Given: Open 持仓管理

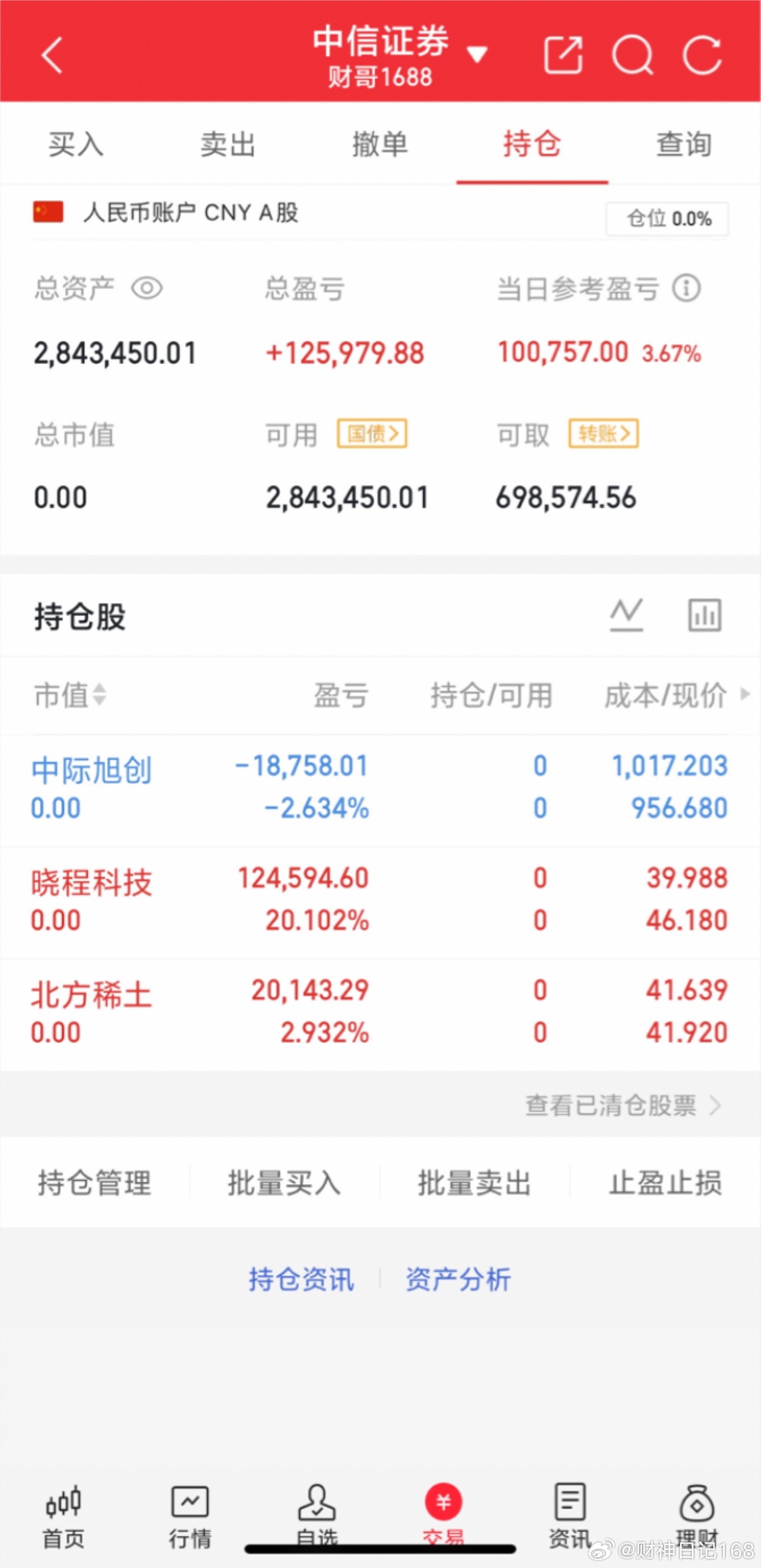Looking at the screenshot, I should point(94,1183).
